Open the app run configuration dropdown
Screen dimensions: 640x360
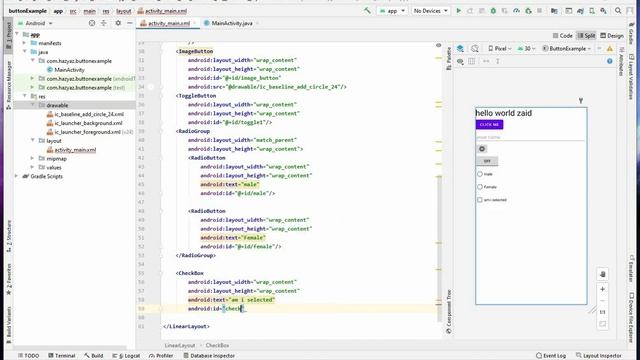click(x=392, y=11)
